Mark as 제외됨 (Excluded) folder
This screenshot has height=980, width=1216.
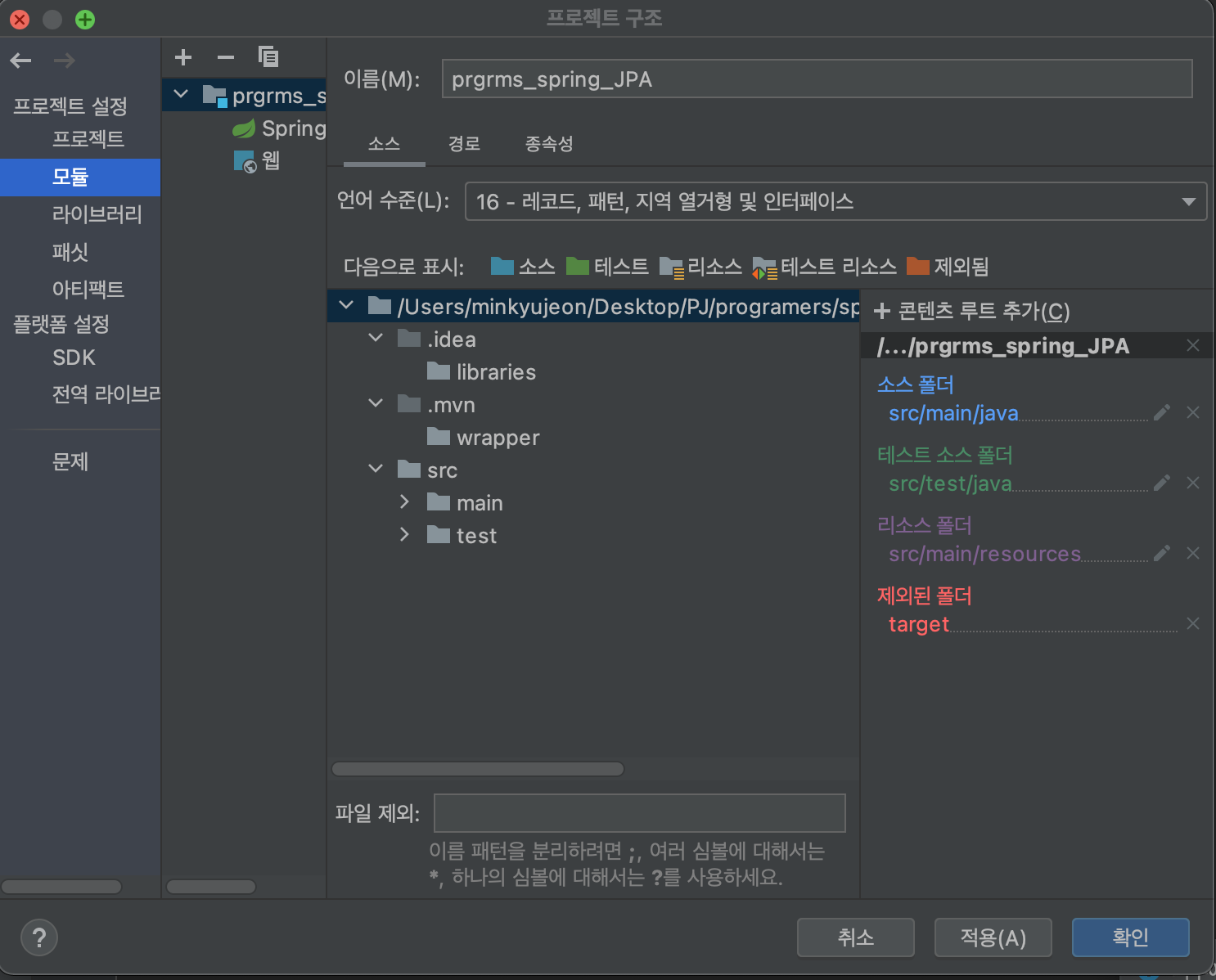(x=948, y=267)
